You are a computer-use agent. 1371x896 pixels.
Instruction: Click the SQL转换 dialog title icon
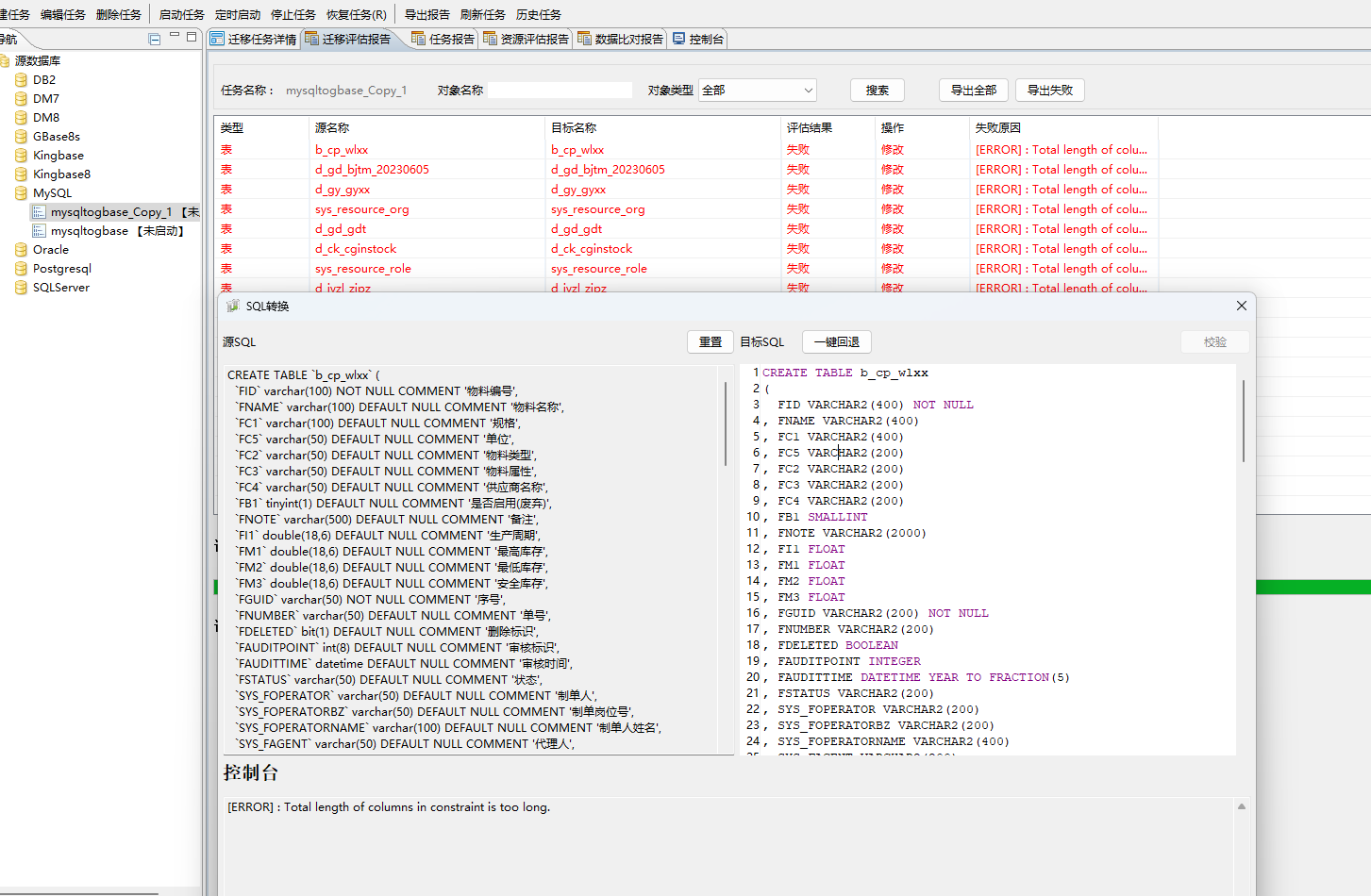(x=233, y=306)
